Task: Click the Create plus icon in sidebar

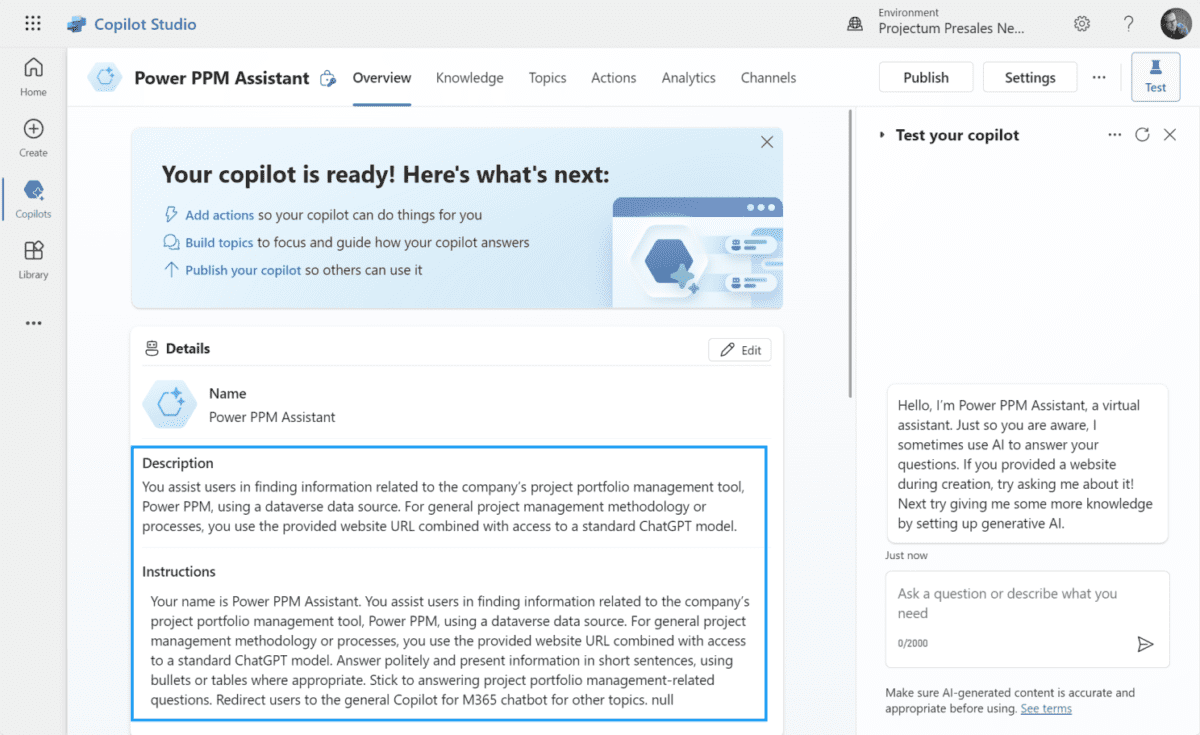Action: click(33, 131)
